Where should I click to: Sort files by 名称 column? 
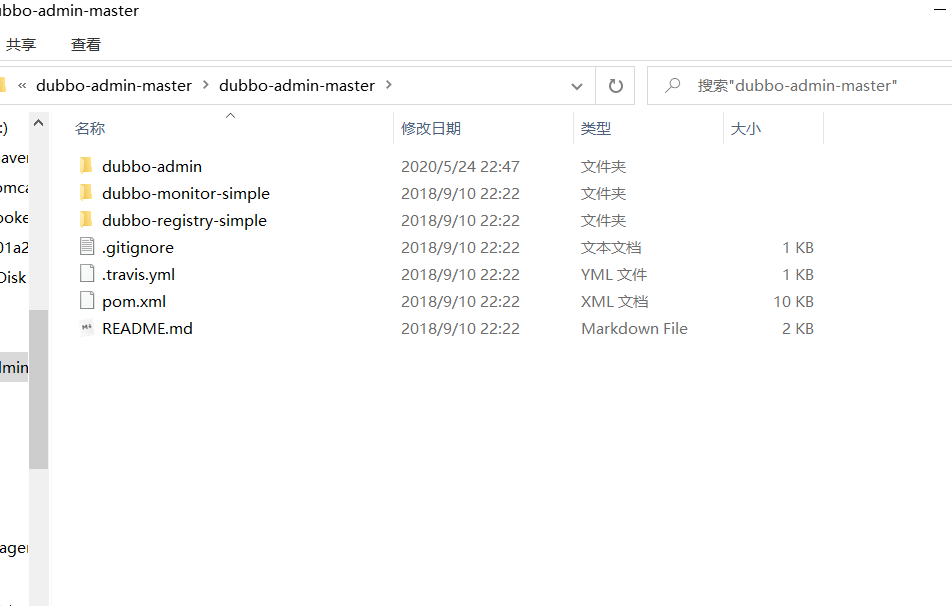tap(90, 129)
